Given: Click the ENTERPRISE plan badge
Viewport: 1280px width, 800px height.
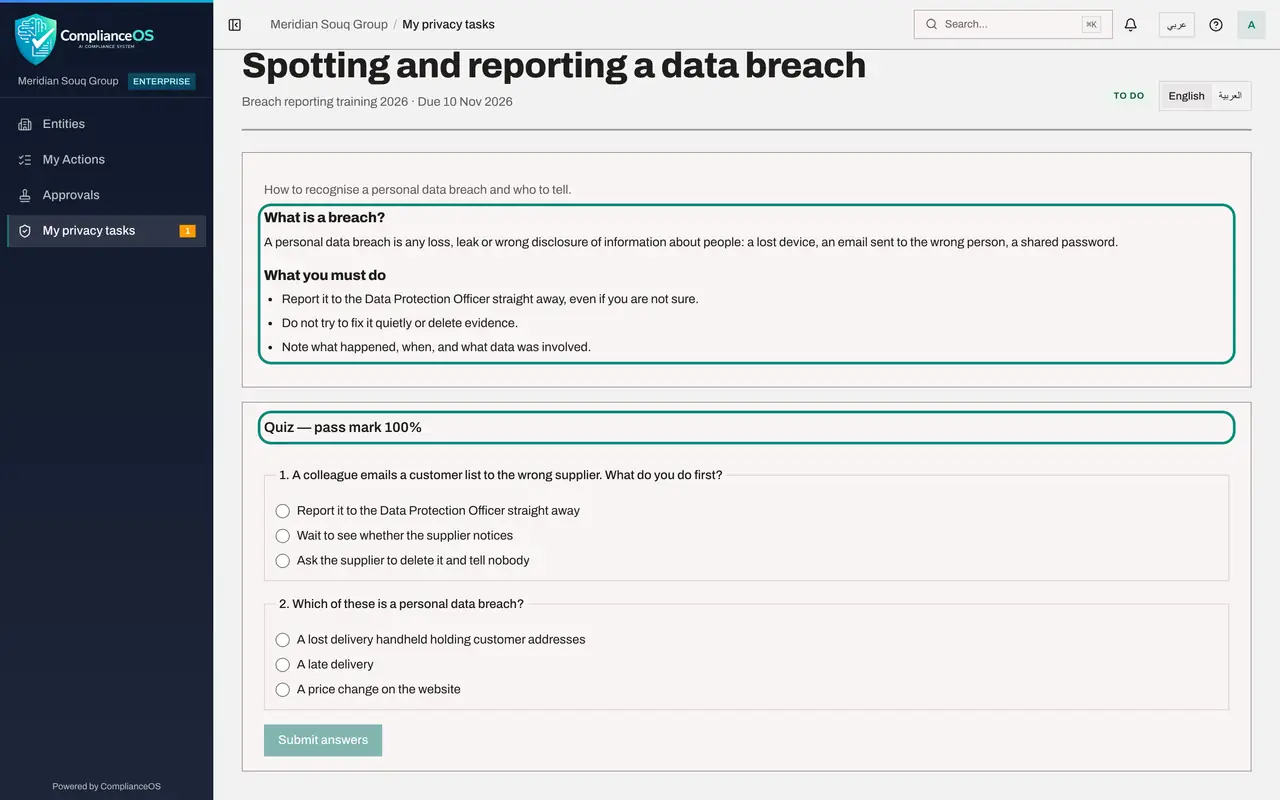Looking at the screenshot, I should [x=162, y=82].
